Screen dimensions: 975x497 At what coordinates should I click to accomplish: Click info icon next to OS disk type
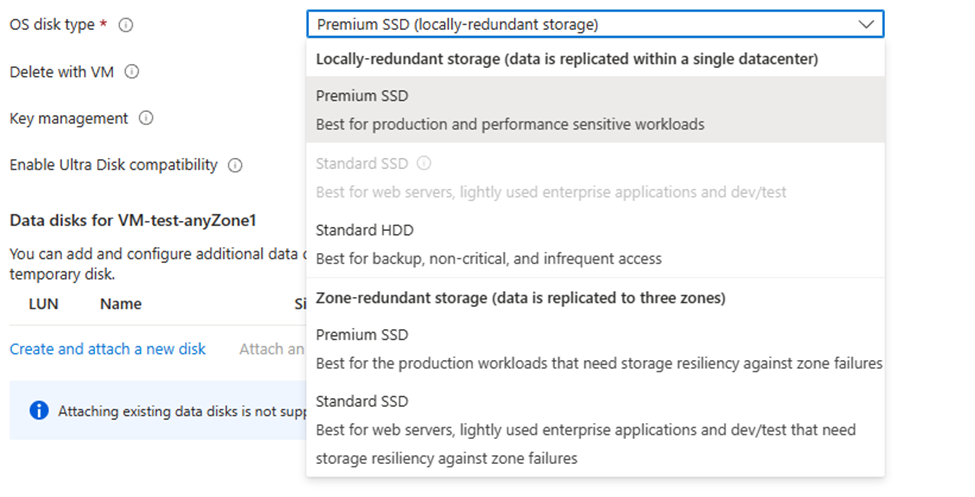click(x=126, y=25)
